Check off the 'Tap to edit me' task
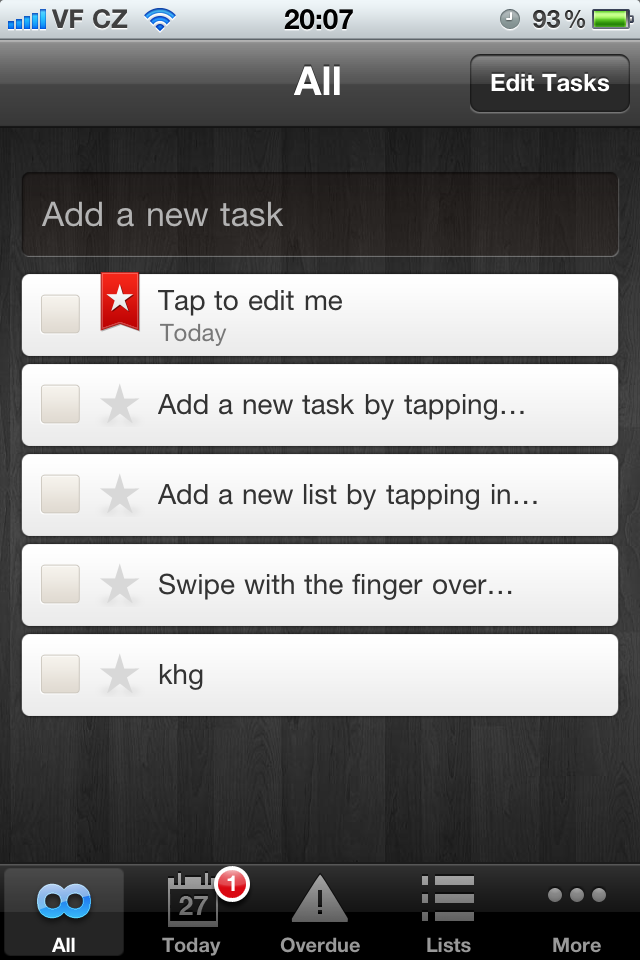Screen dimensions: 640x960 pyautogui.click(x=60, y=314)
